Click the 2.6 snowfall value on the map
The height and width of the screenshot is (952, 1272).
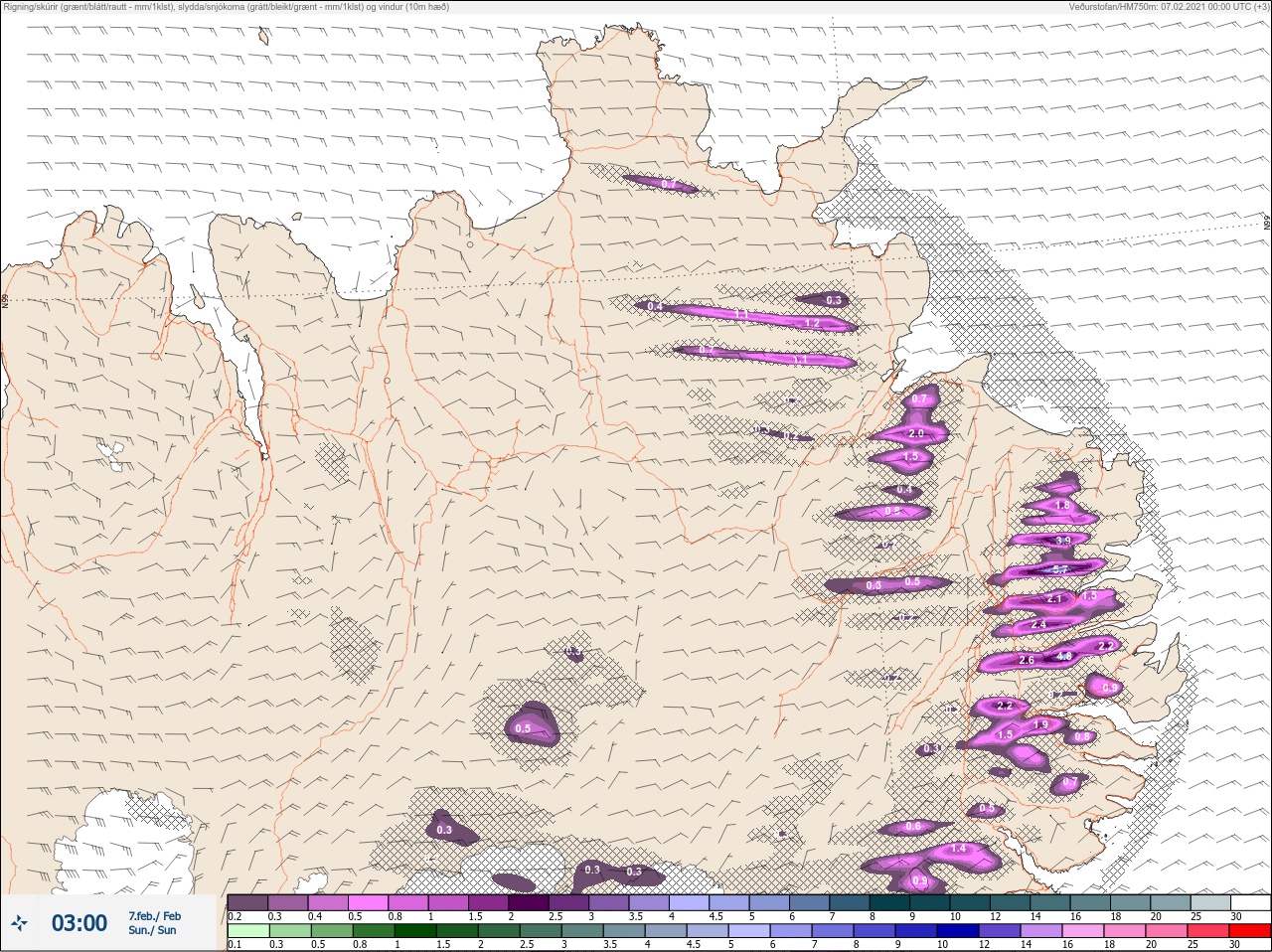(x=1027, y=660)
